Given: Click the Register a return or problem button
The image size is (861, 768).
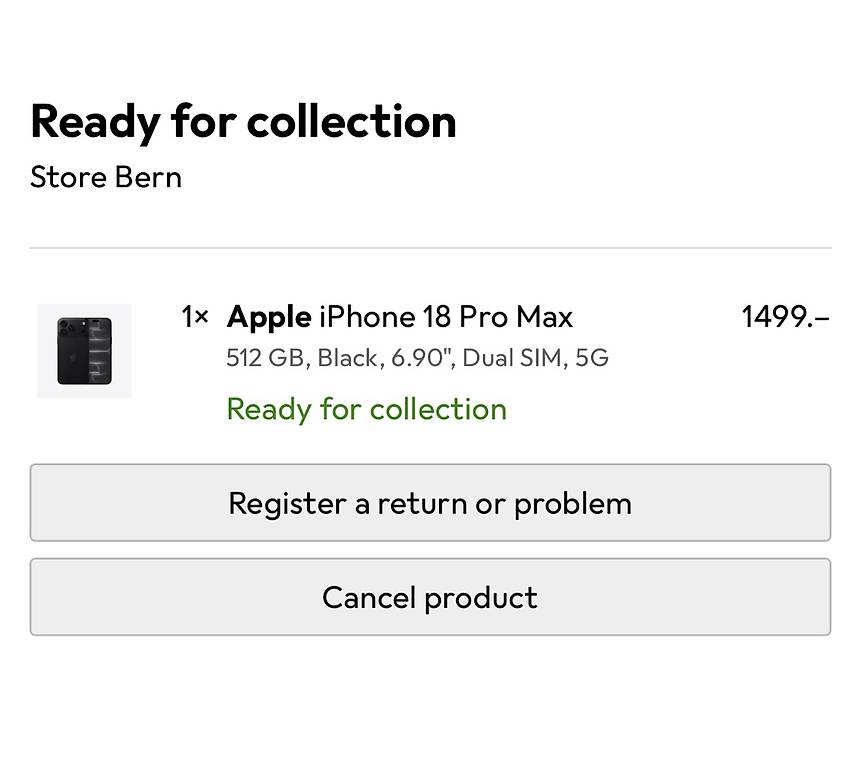Looking at the screenshot, I should [x=430, y=503].
